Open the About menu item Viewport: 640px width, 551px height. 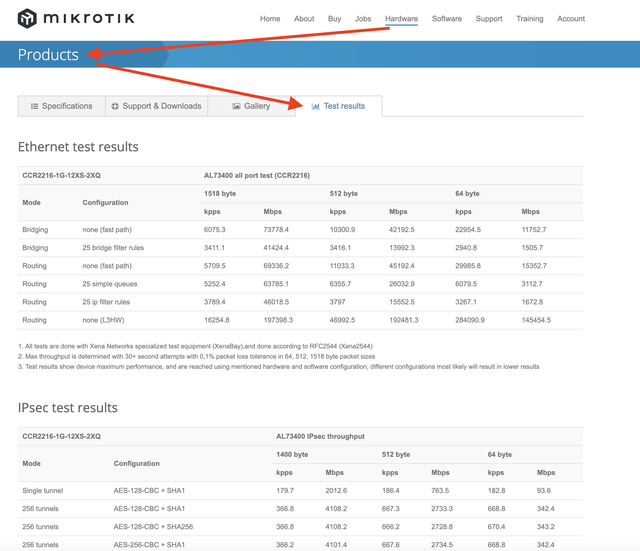304,19
